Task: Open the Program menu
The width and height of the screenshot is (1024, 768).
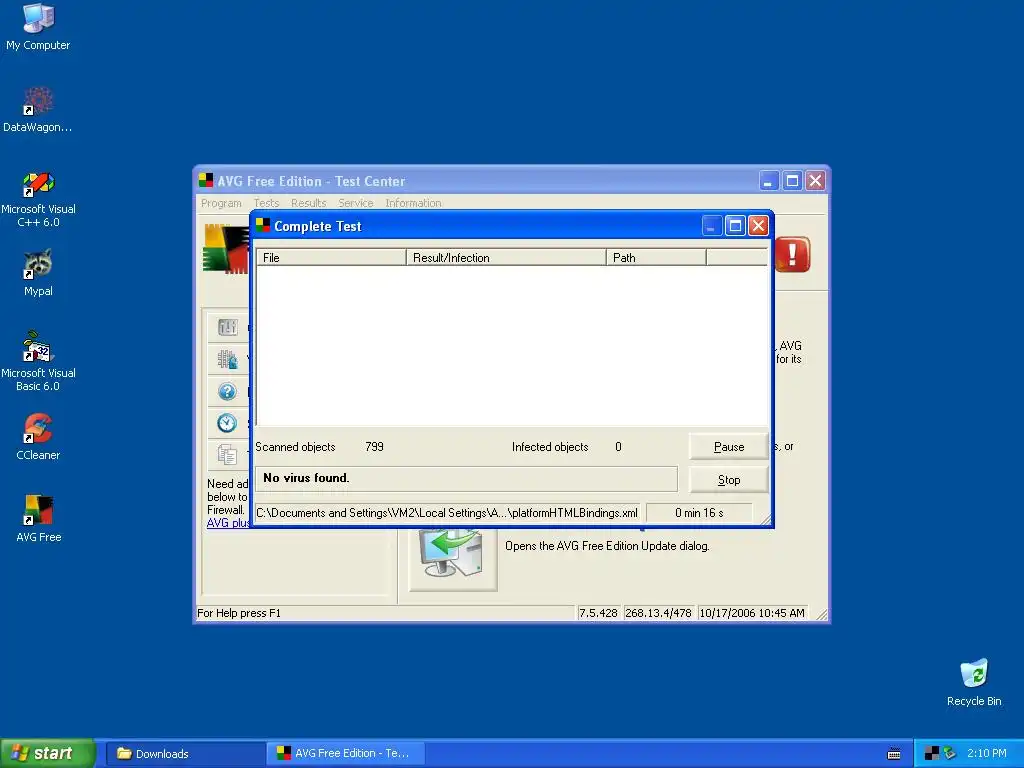Action: 221,203
